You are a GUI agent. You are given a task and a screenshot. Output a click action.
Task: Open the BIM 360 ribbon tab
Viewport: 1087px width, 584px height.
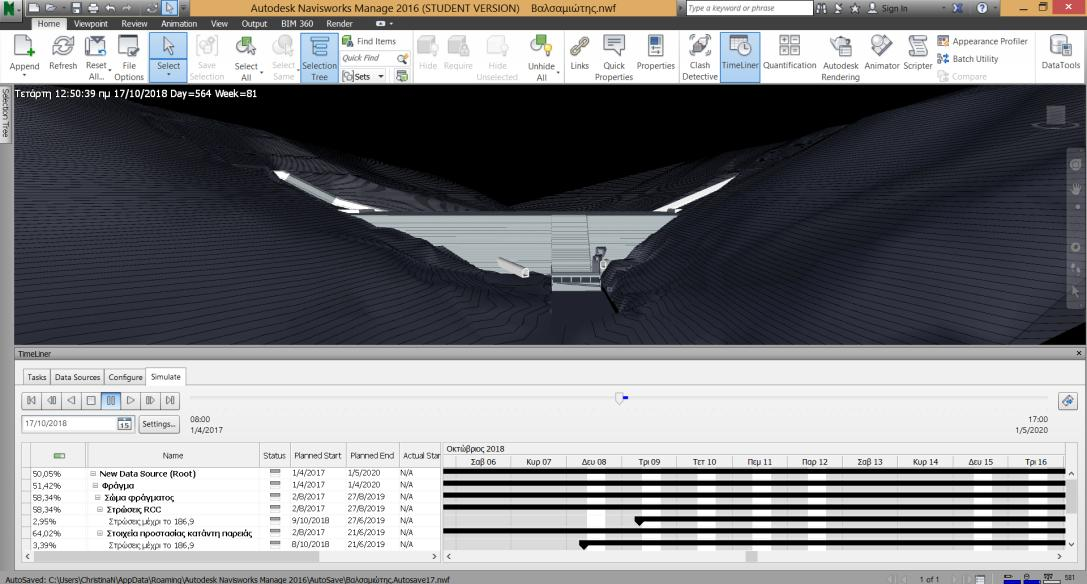(297, 24)
